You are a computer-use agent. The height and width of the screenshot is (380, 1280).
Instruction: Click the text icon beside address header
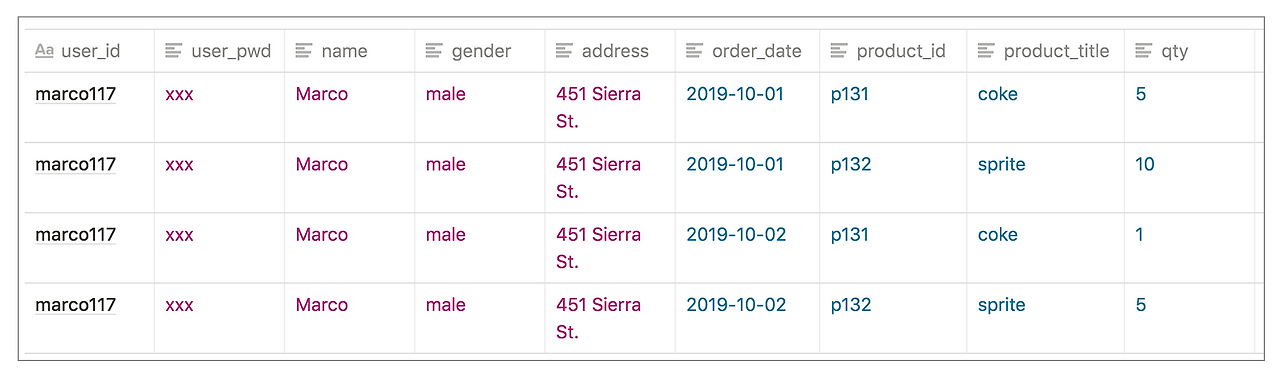(x=564, y=51)
